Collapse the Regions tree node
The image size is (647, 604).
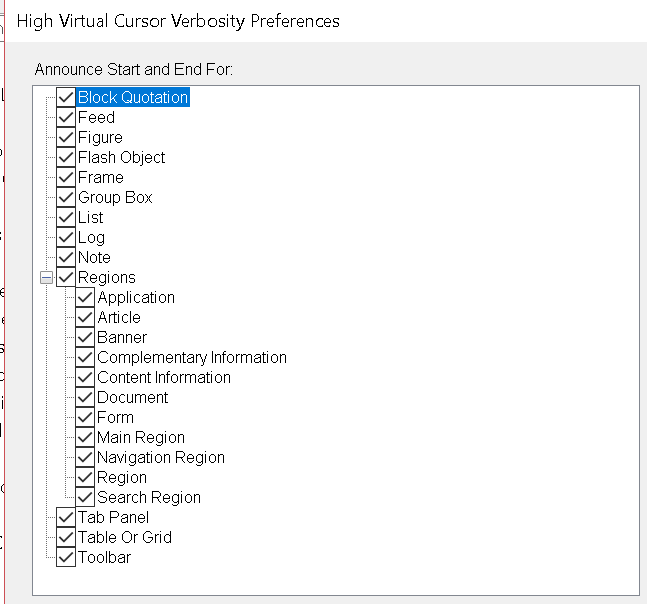47,278
